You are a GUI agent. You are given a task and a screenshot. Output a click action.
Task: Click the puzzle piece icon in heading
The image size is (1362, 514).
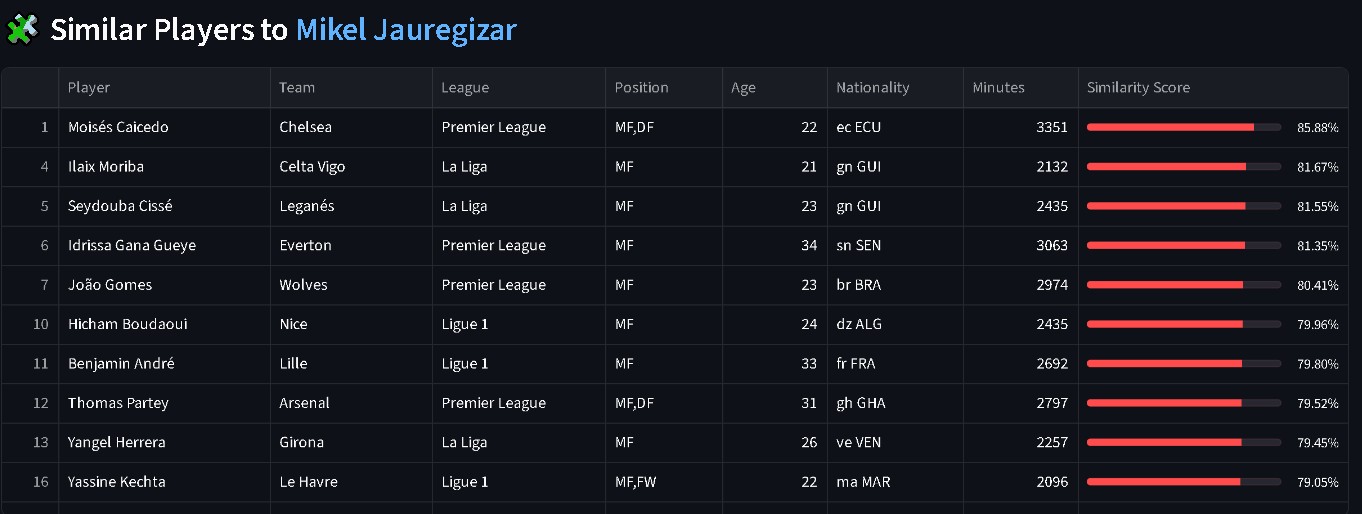pos(23,29)
